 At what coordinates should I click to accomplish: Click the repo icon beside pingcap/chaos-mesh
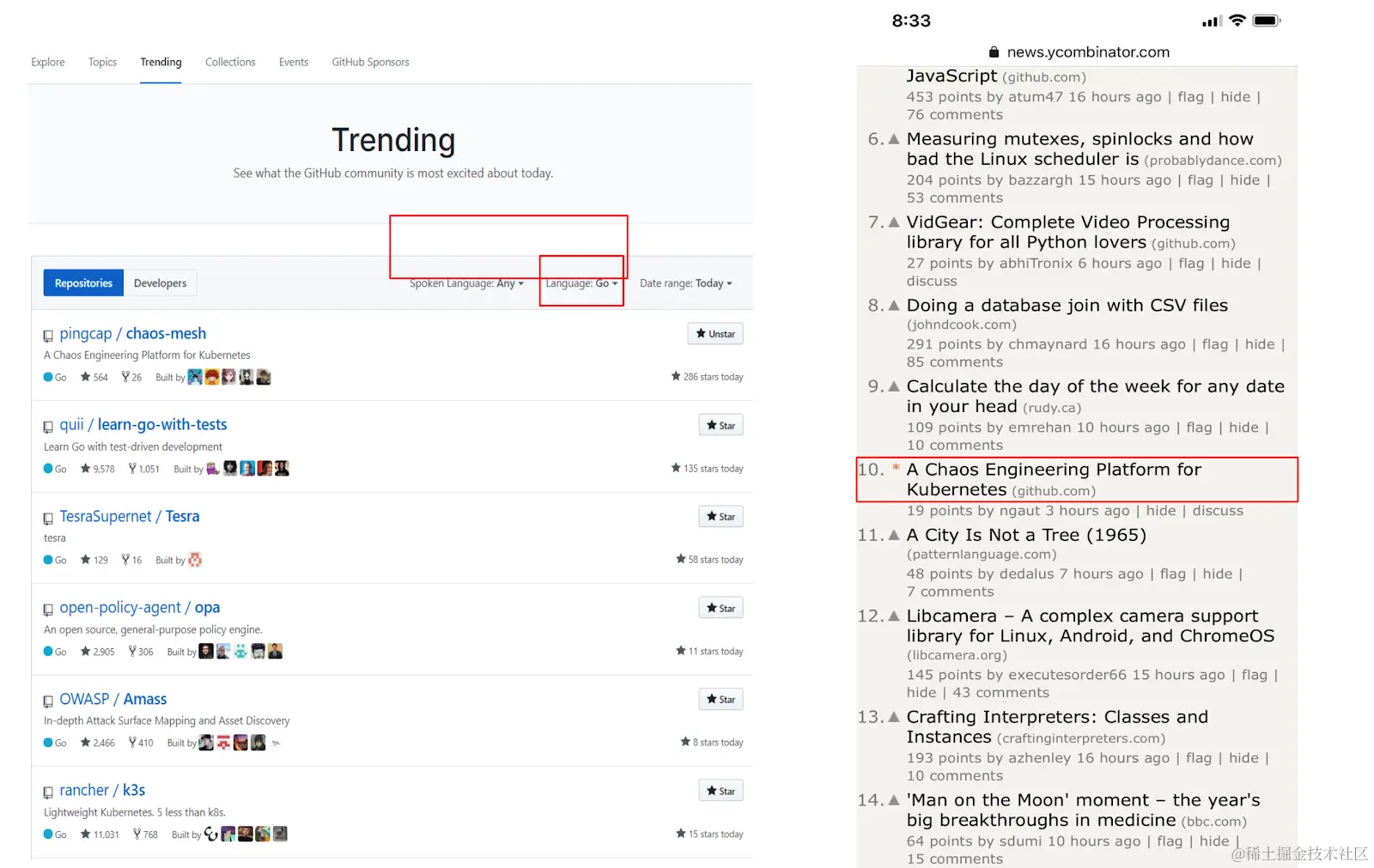48,336
